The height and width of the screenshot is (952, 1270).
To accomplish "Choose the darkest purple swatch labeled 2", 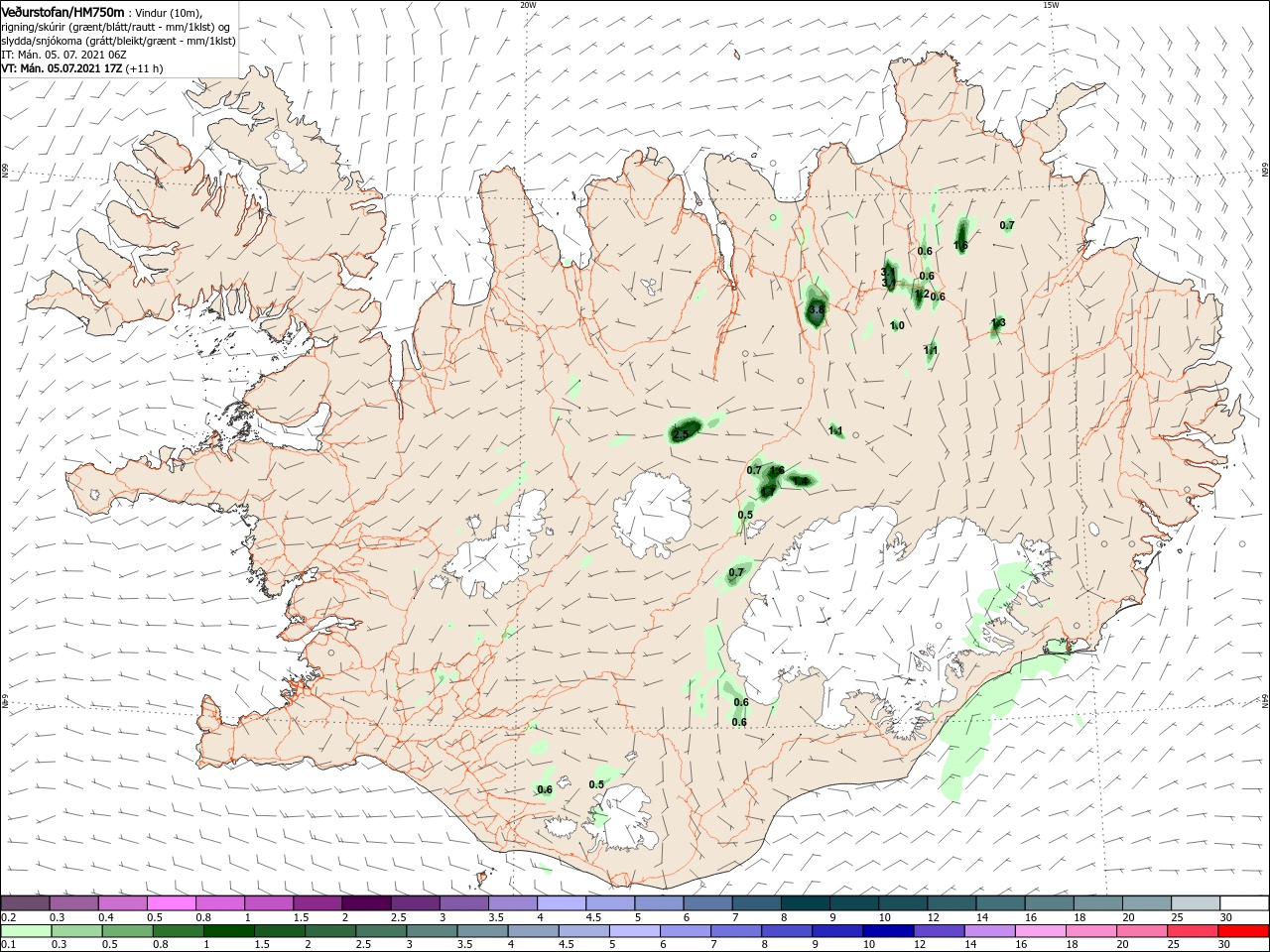I will pyautogui.click(x=366, y=903).
